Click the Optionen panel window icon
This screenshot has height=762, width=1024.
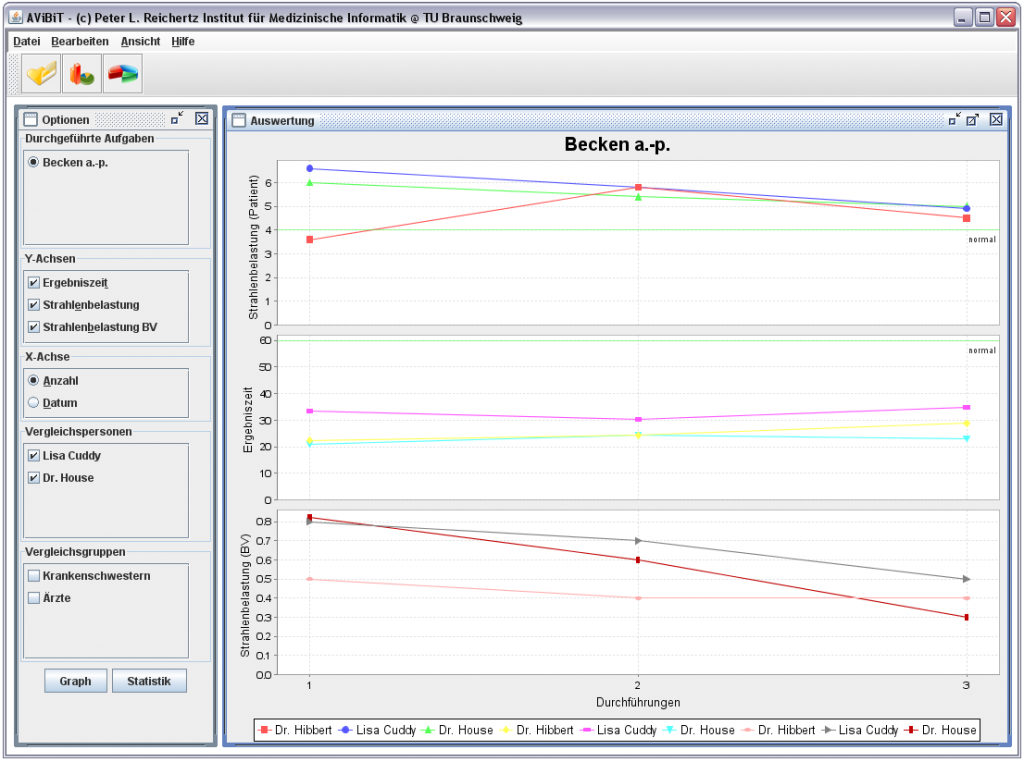click(x=31, y=119)
